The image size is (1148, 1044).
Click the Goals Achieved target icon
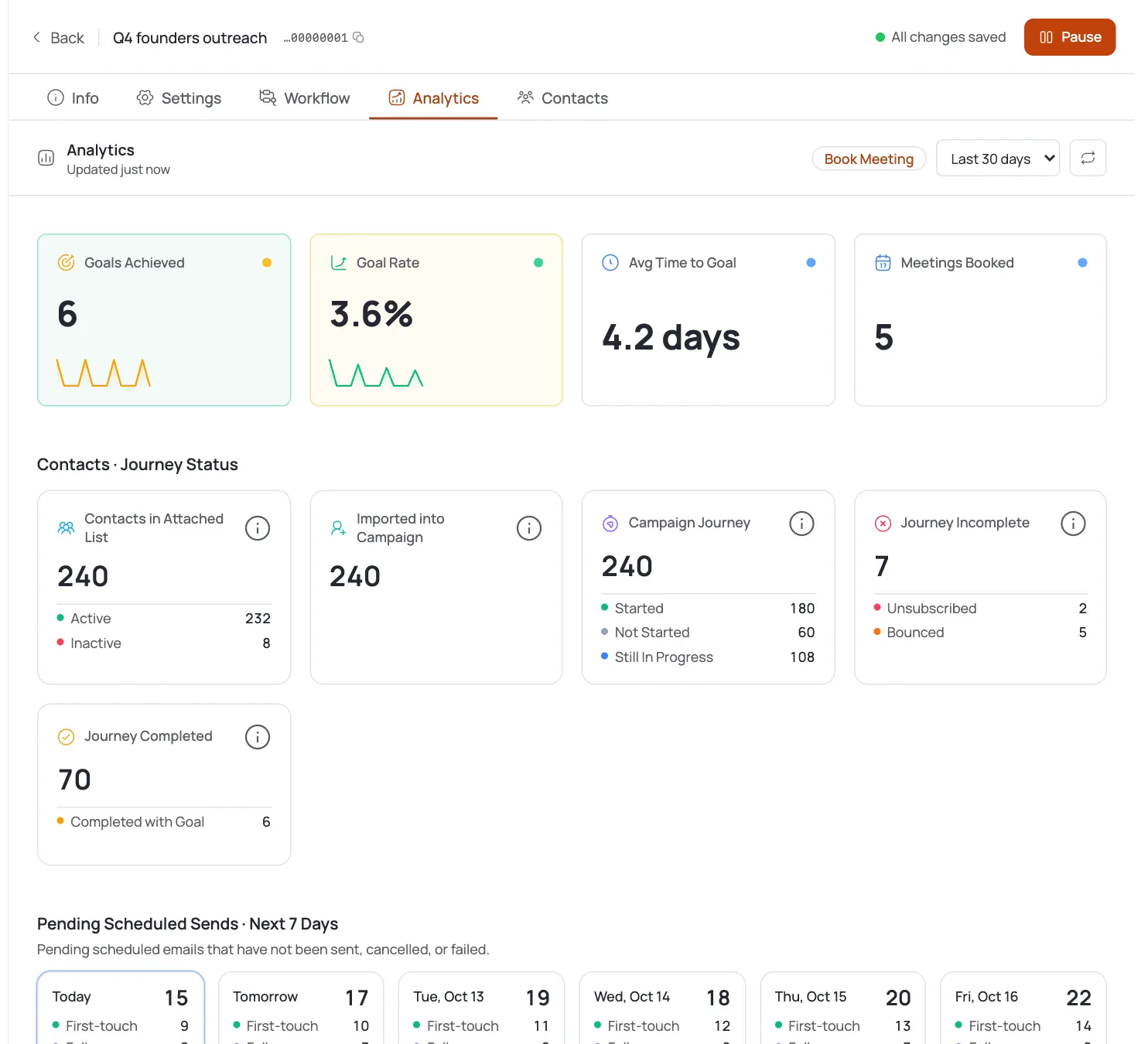(67, 263)
